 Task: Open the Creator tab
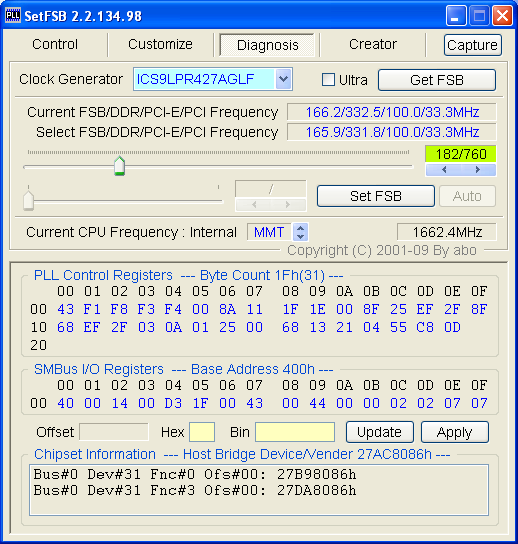click(x=373, y=44)
